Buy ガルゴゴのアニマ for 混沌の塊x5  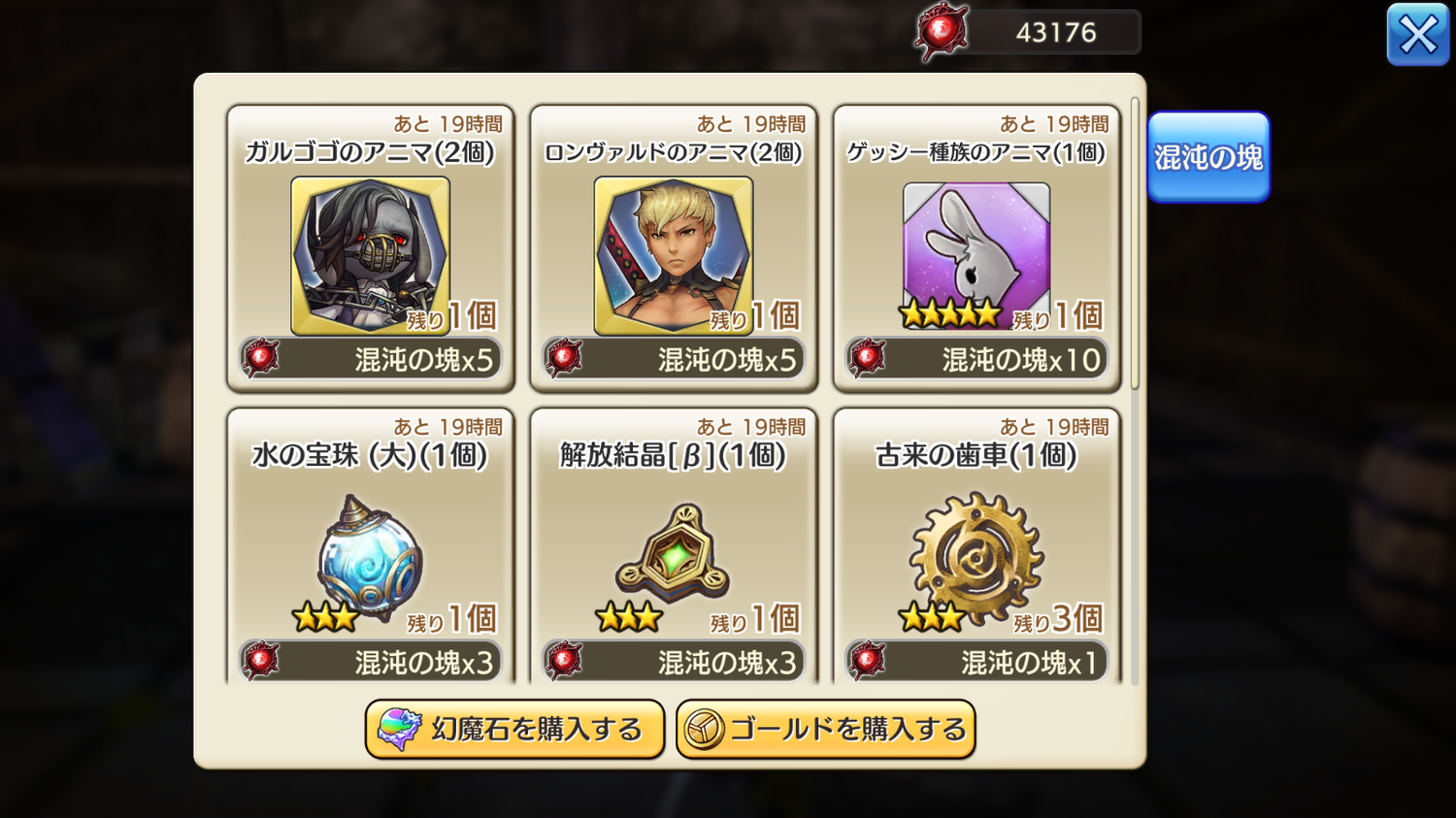(x=370, y=359)
